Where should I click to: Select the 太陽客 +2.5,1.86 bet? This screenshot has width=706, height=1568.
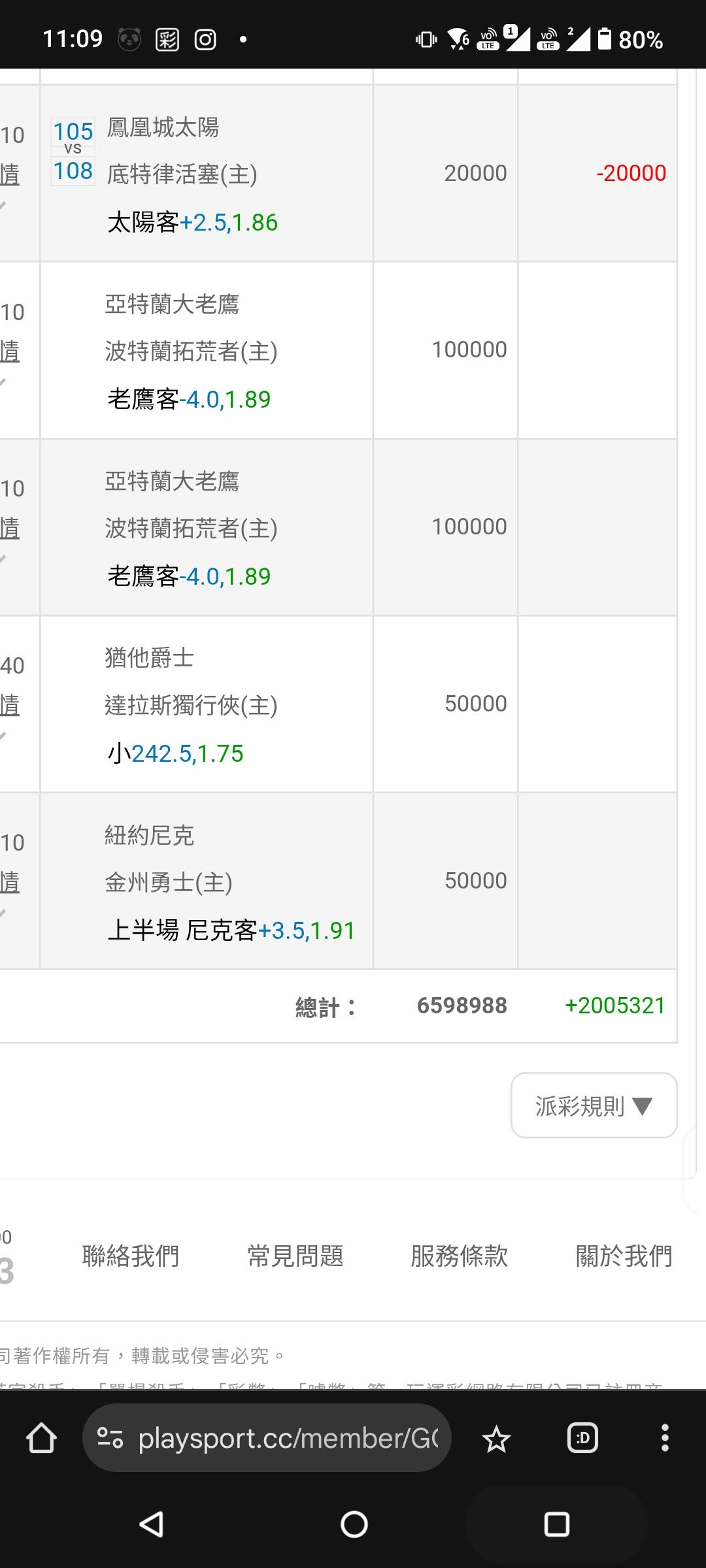[x=193, y=223]
